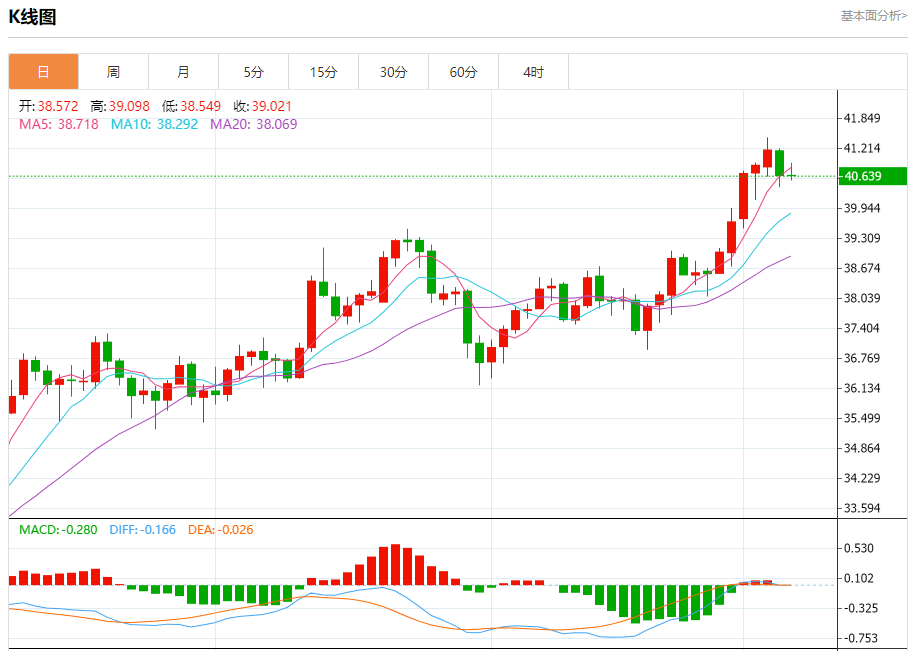This screenshot has height=651, width=916.
Task: Click the MA5 38.718 legend label
Action: (x=59, y=124)
